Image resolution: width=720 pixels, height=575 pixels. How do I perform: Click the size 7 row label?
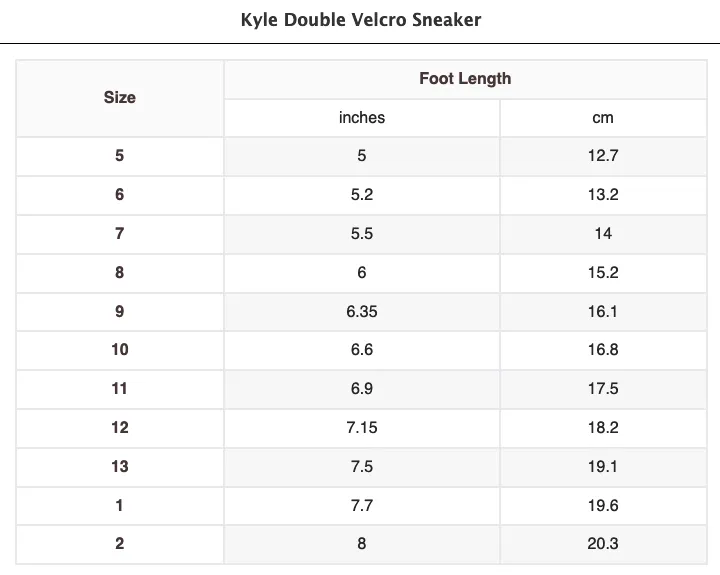point(120,234)
